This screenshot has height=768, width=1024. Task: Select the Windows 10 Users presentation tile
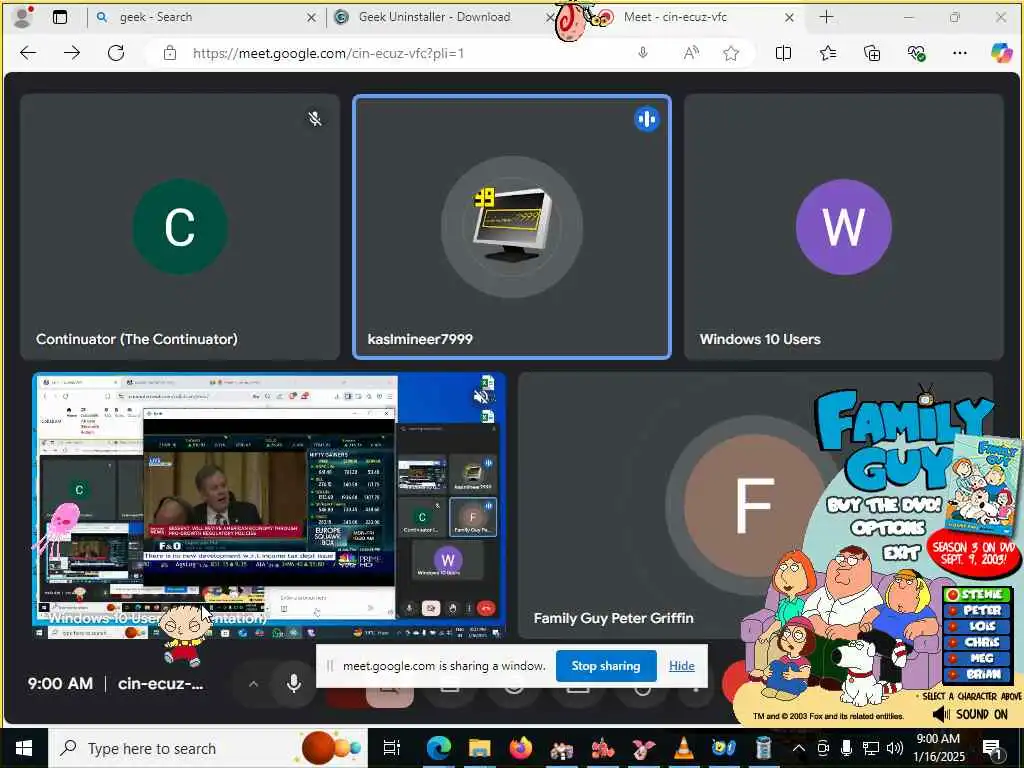[269, 505]
